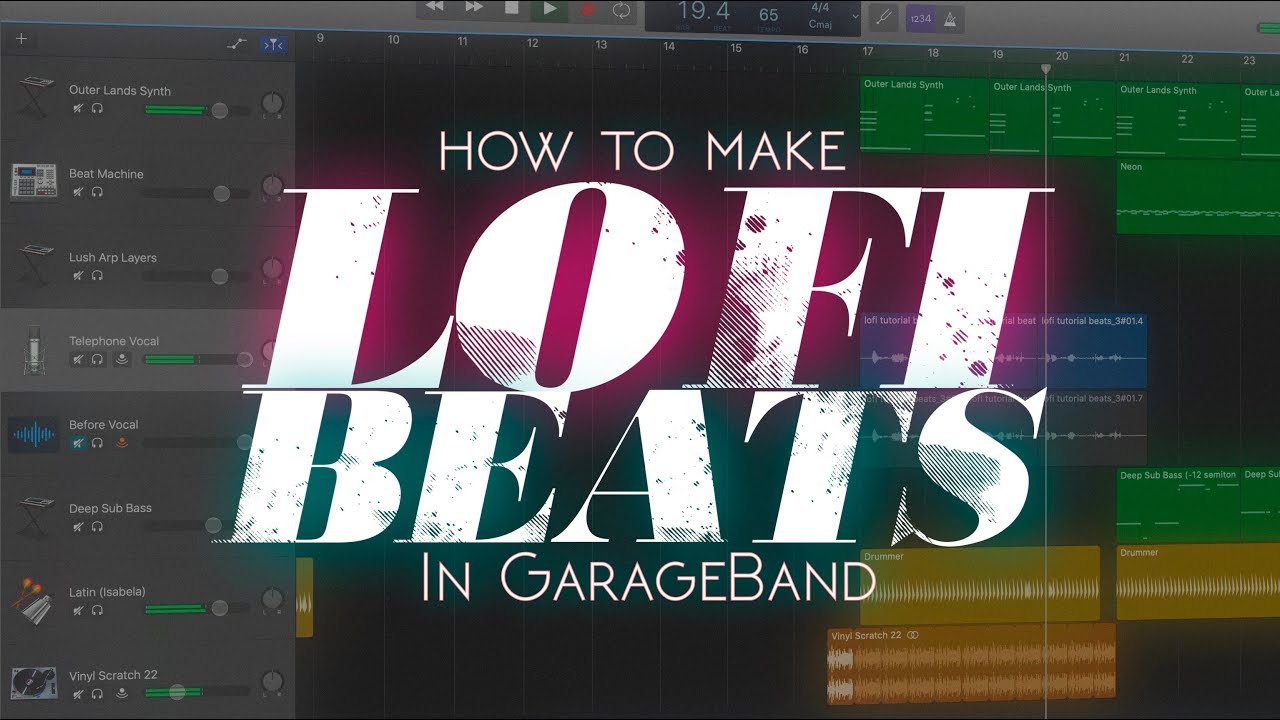This screenshot has width=1280, height=720.
Task: Toggle the cycle loop button
Action: click(621, 10)
